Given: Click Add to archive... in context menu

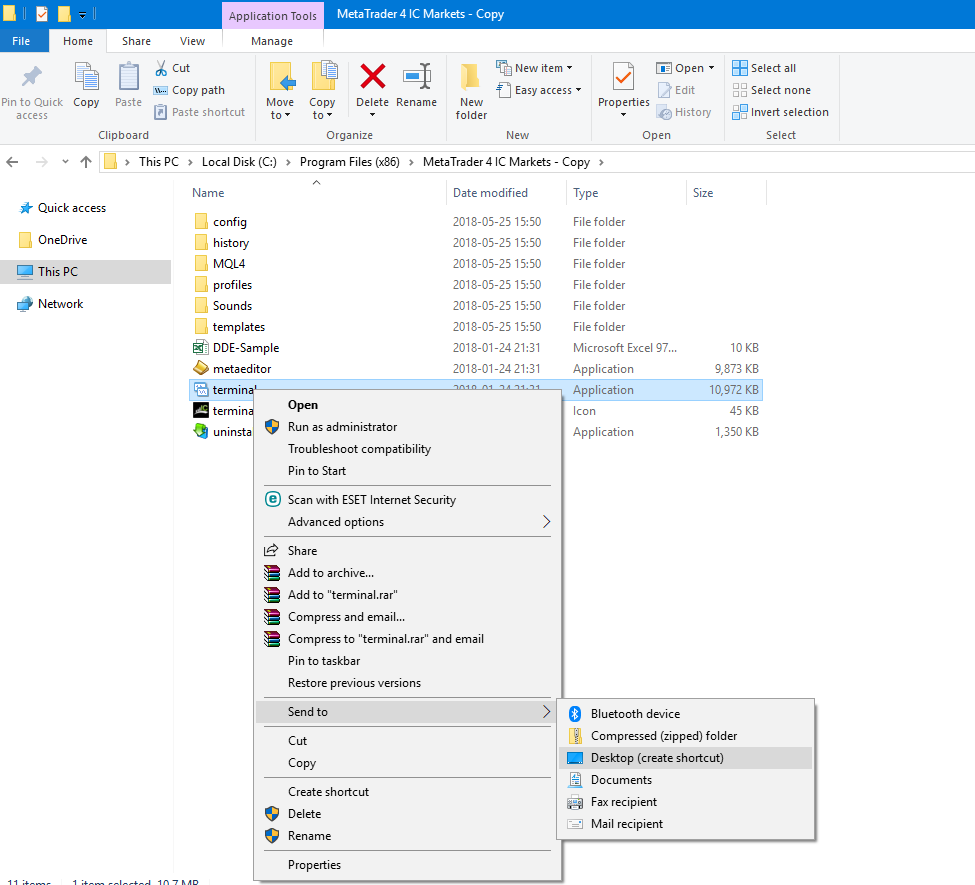Looking at the screenshot, I should tap(330, 573).
